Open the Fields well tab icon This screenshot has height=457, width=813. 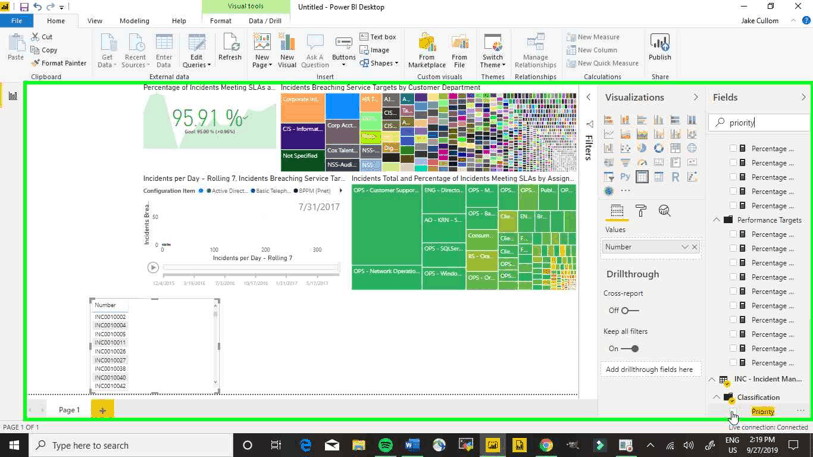616,211
